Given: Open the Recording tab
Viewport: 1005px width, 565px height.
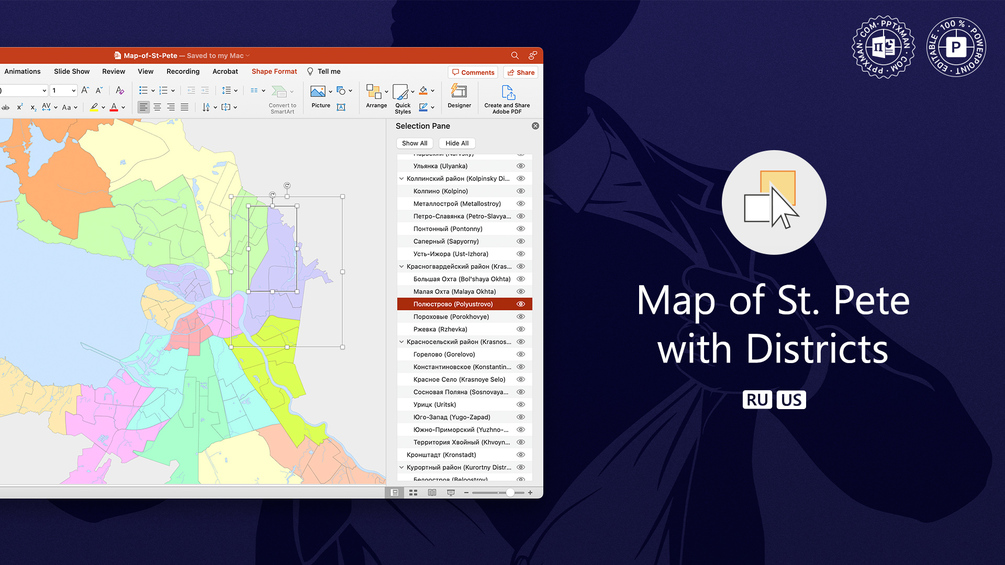Looking at the screenshot, I should click(183, 72).
